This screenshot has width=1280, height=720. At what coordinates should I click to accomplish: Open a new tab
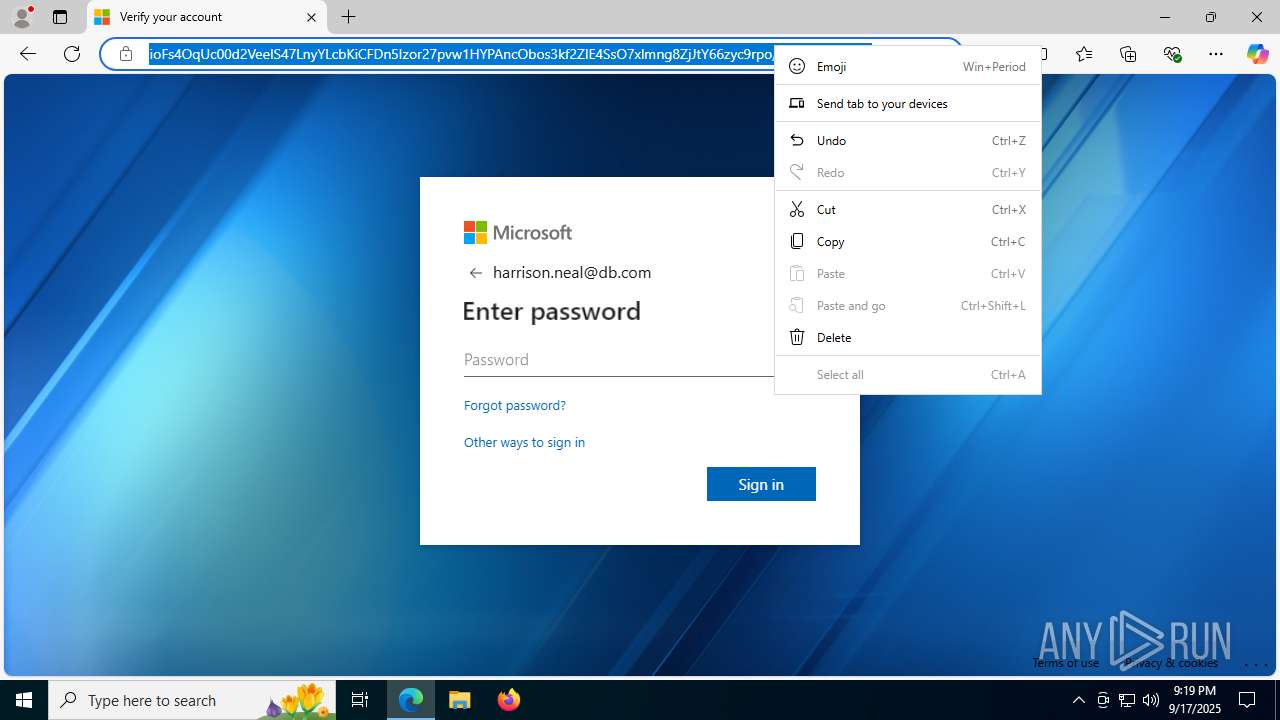pyautogui.click(x=348, y=17)
